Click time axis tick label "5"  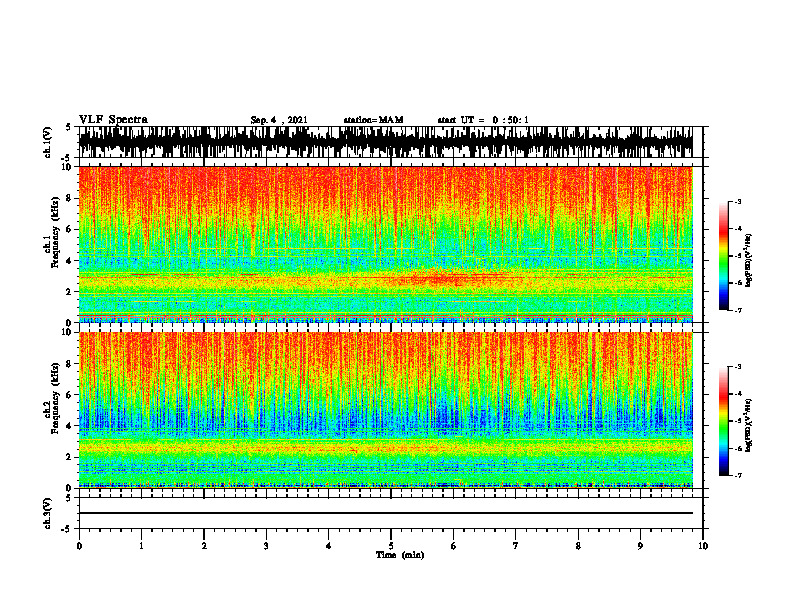pyautogui.click(x=391, y=546)
